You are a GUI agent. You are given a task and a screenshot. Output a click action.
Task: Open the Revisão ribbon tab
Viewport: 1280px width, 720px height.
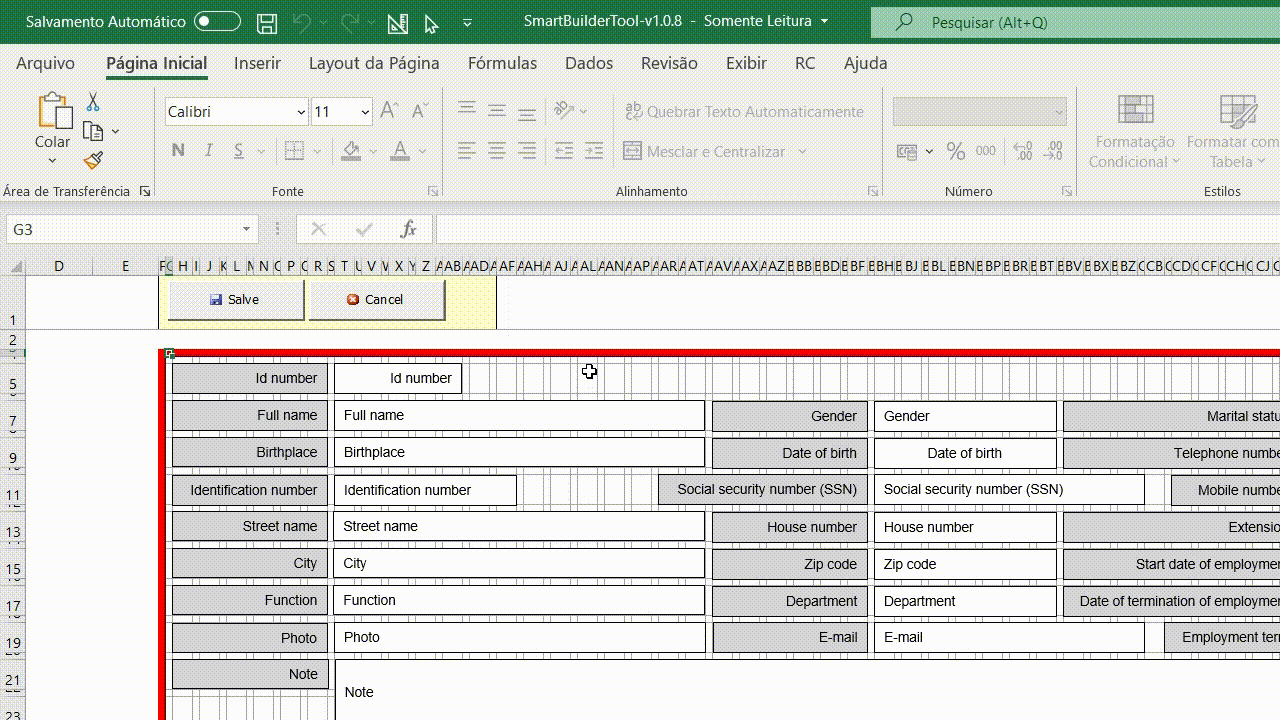(x=668, y=63)
